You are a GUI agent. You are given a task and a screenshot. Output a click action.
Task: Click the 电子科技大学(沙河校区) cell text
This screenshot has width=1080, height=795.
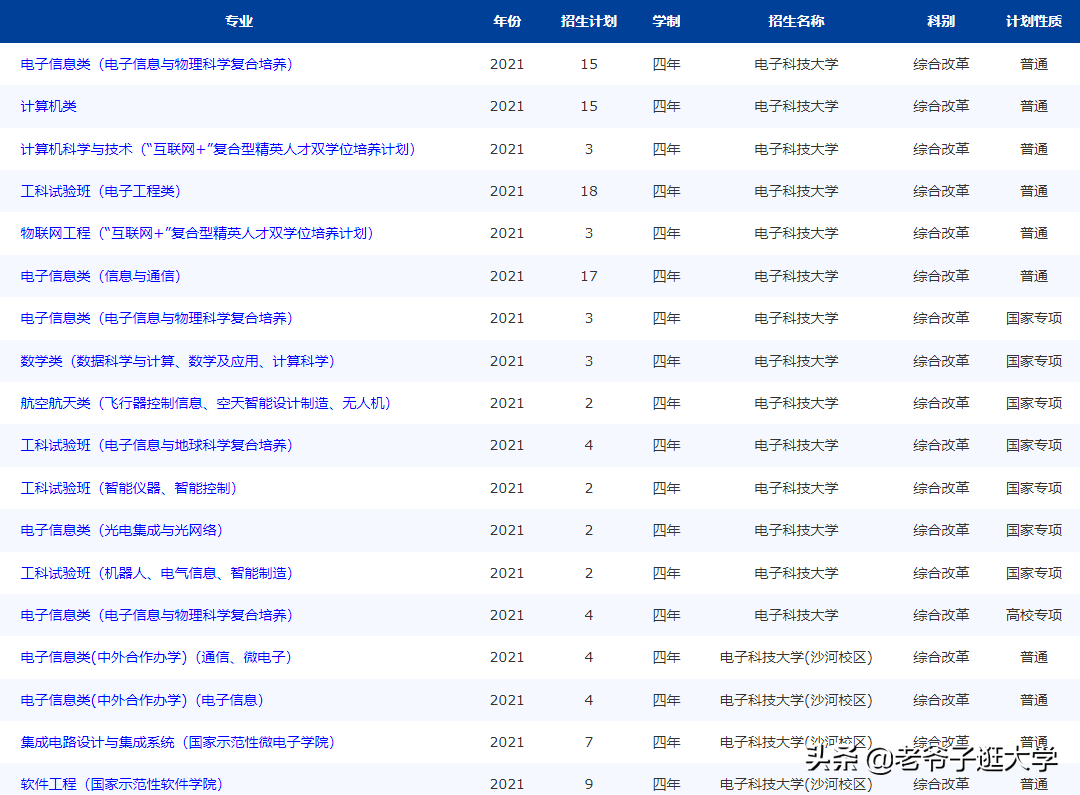pyautogui.click(x=797, y=657)
